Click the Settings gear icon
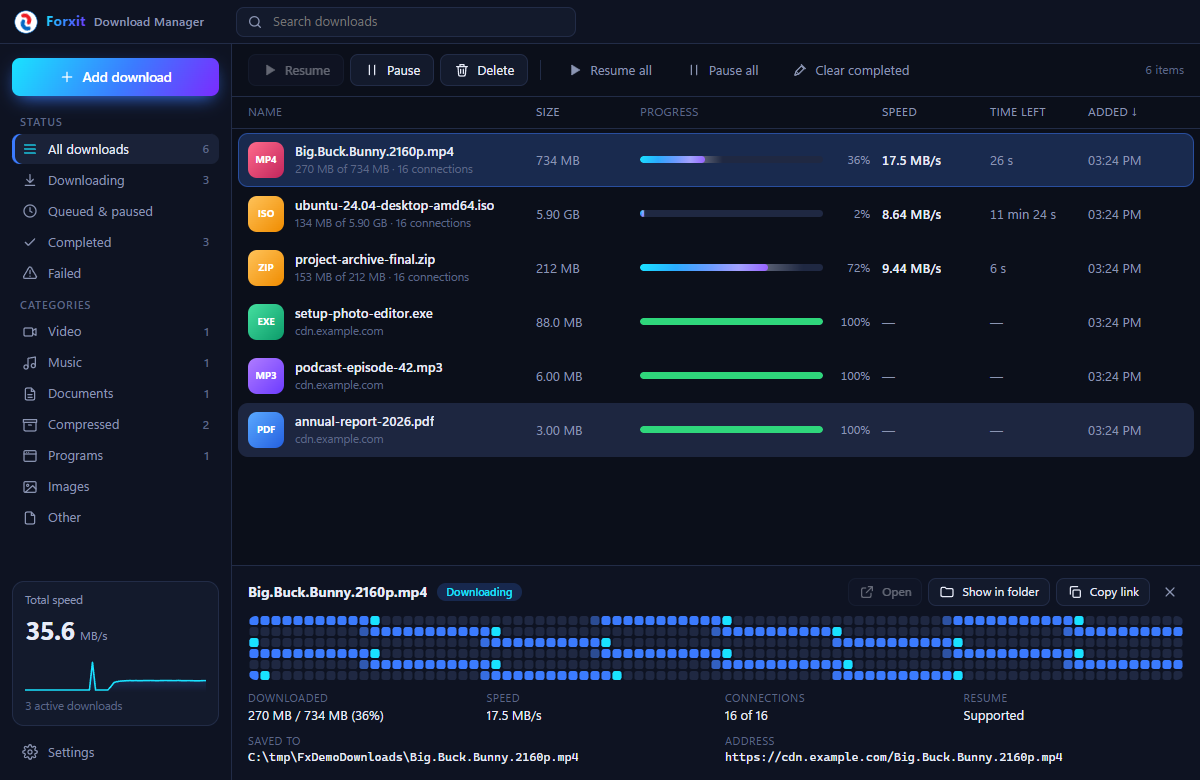This screenshot has width=1200, height=780. click(30, 752)
